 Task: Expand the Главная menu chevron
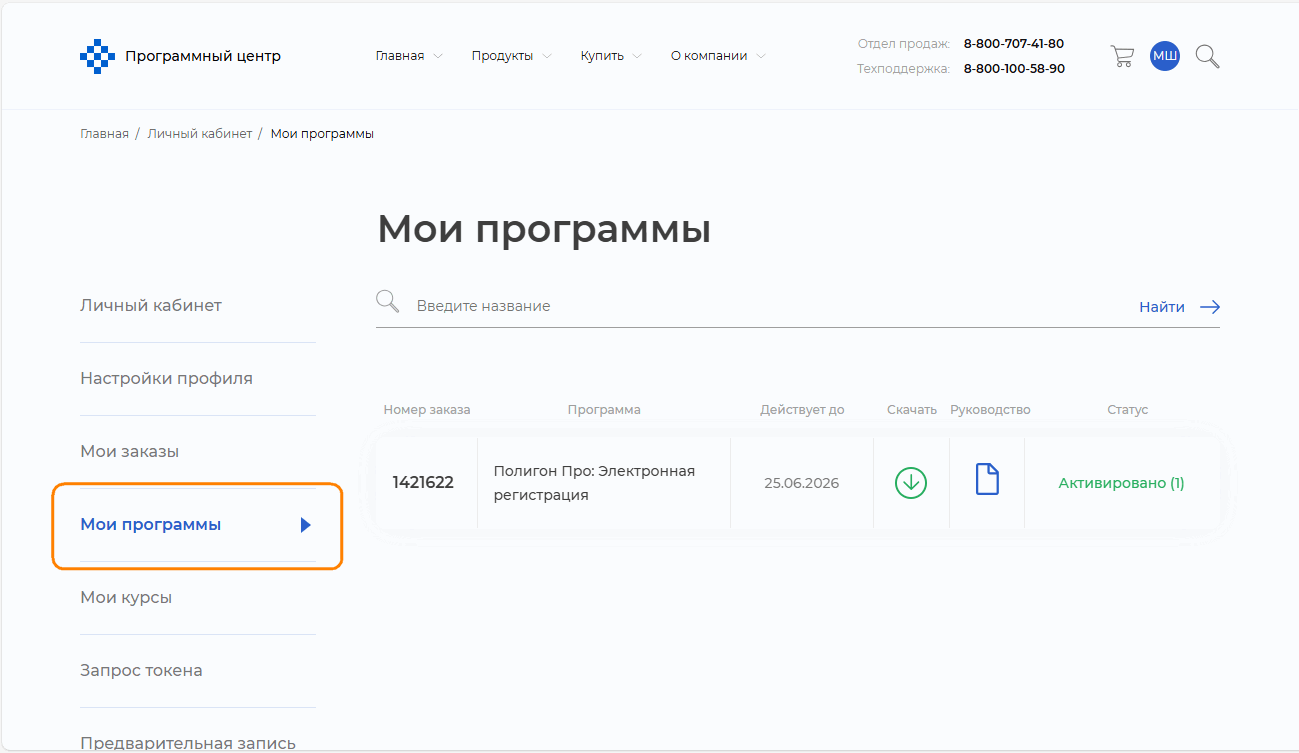(438, 56)
